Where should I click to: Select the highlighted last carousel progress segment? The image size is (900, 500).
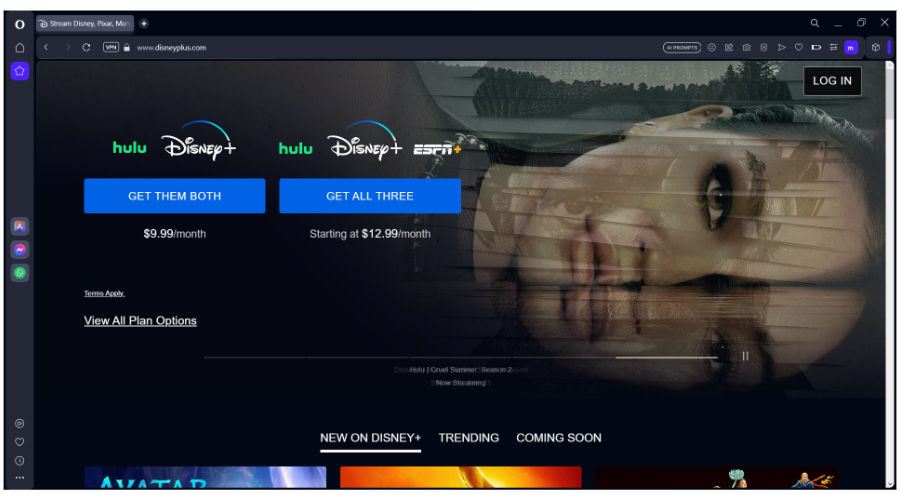point(666,357)
